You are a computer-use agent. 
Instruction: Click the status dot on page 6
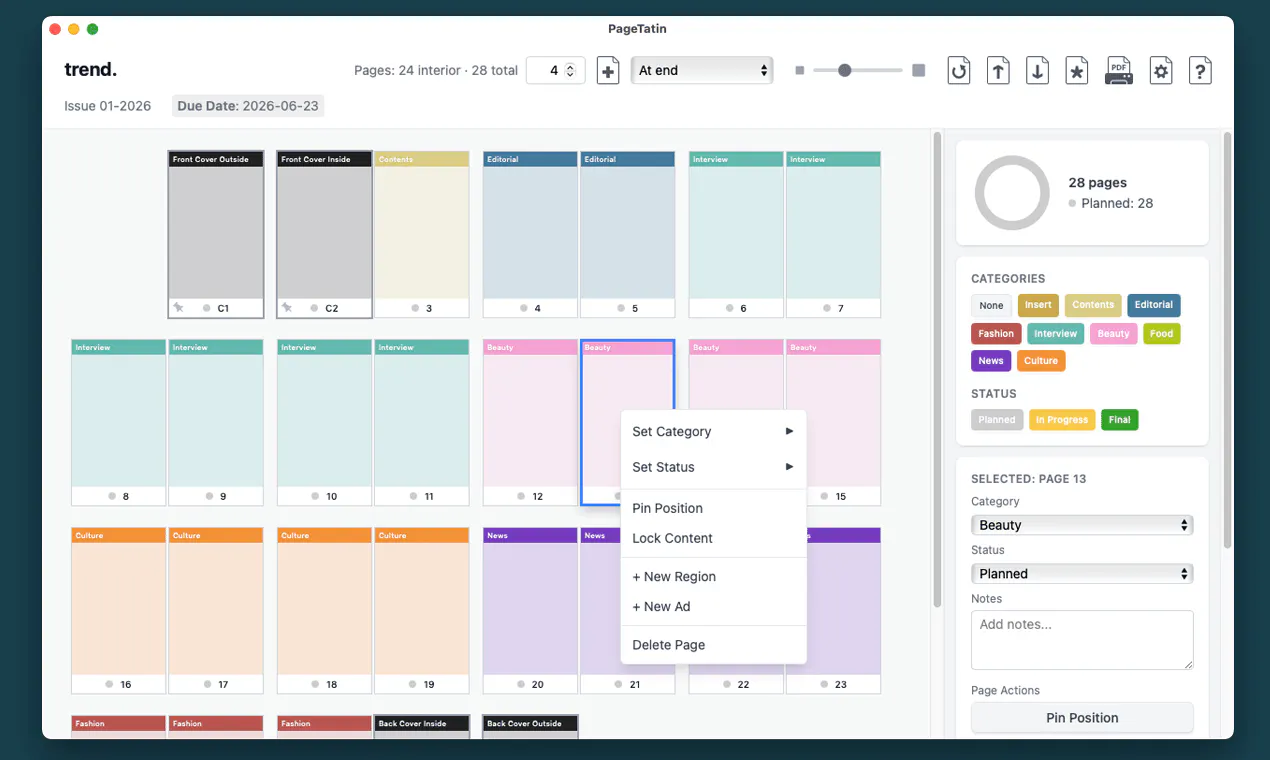[x=729, y=308]
